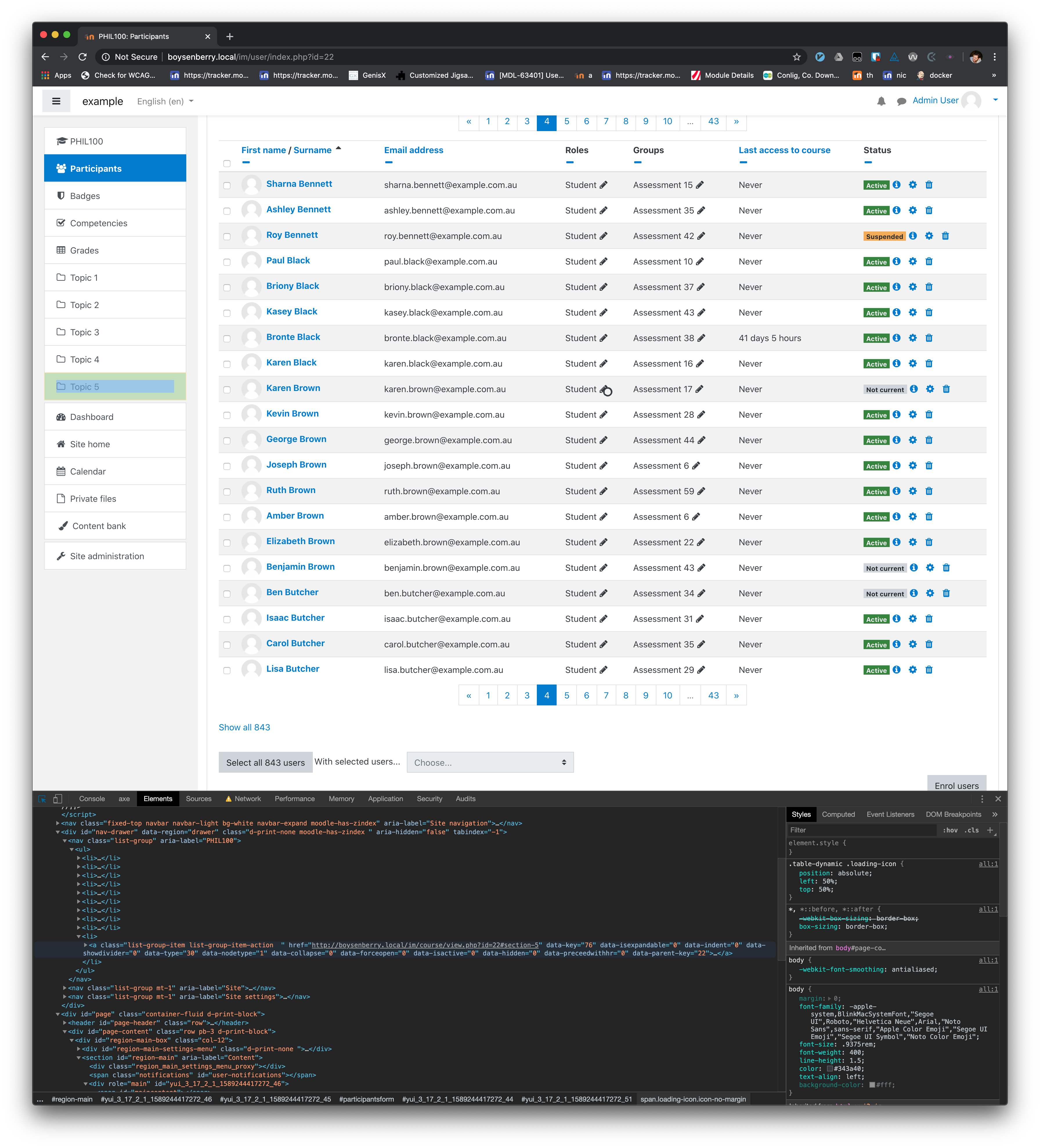
Task: Click Show all 843 link
Action: 244,727
